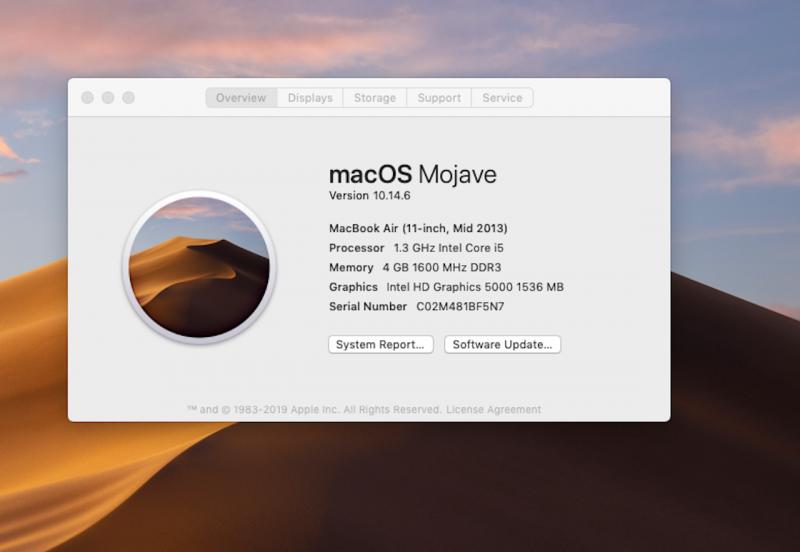Image resolution: width=800 pixels, height=552 pixels.
Task: Click Intel HD Graphics 5000 1536 MB
Action: click(x=475, y=287)
